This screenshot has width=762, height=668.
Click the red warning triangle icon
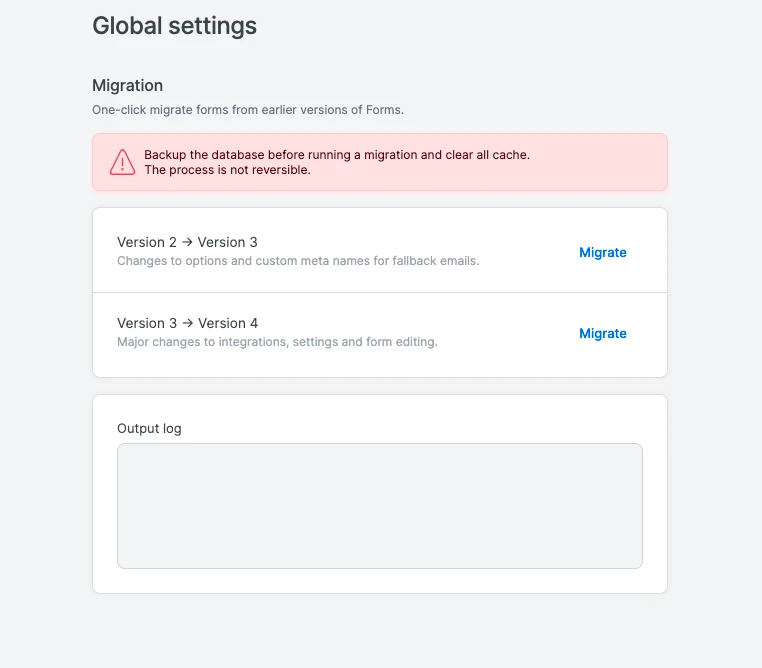(122, 162)
